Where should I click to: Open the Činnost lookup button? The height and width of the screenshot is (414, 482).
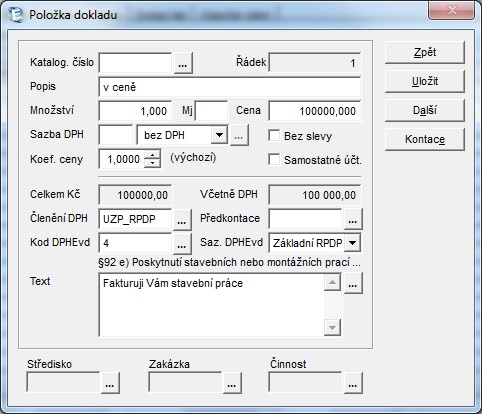(x=353, y=383)
